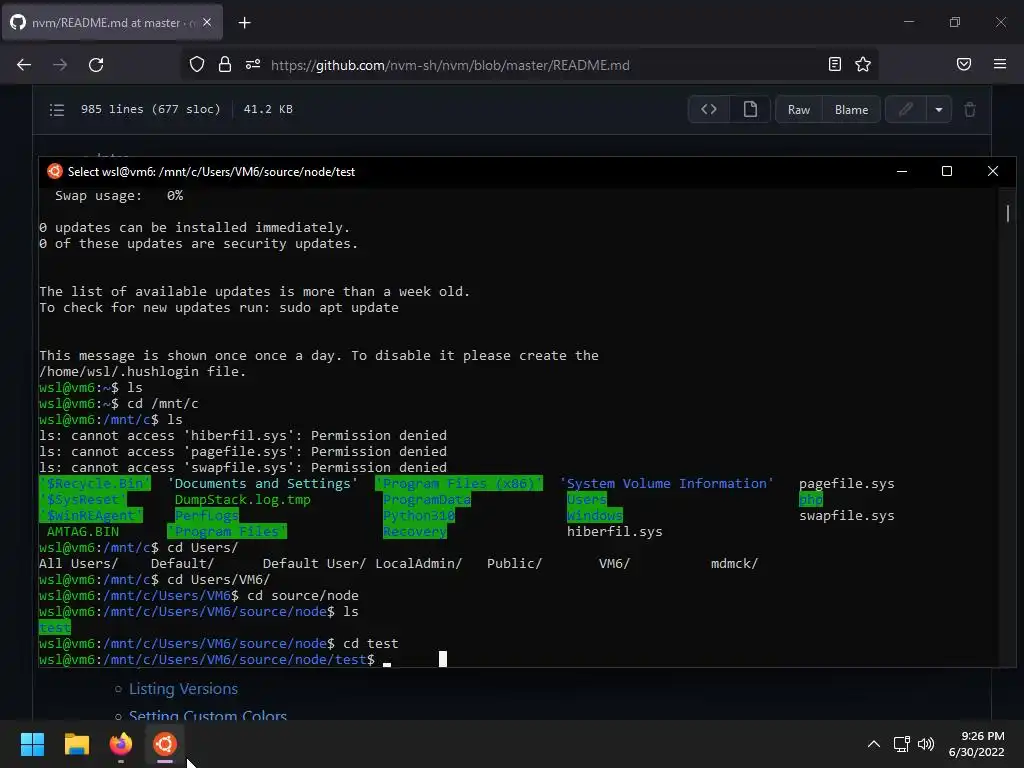Close the nvm/README.md tab
The image size is (1024, 768).
(x=207, y=22)
